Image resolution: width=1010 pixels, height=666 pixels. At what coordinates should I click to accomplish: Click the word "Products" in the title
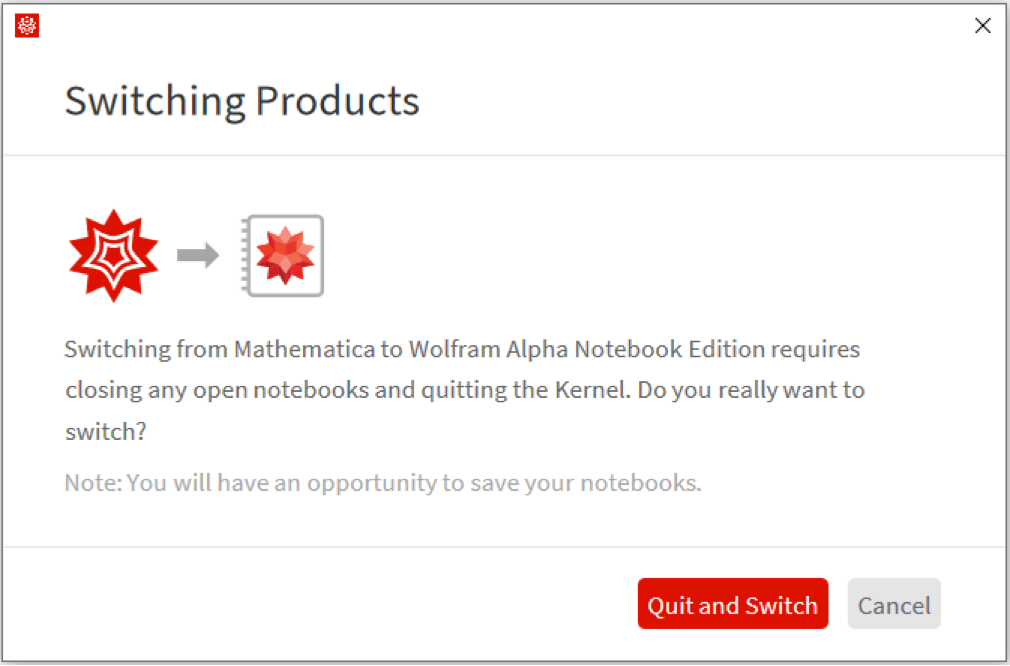coord(337,101)
